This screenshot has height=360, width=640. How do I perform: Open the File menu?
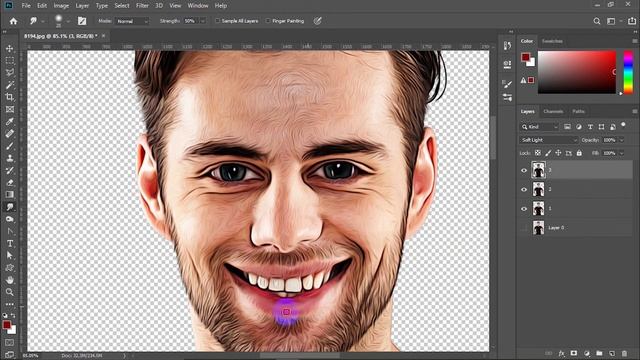26,6
